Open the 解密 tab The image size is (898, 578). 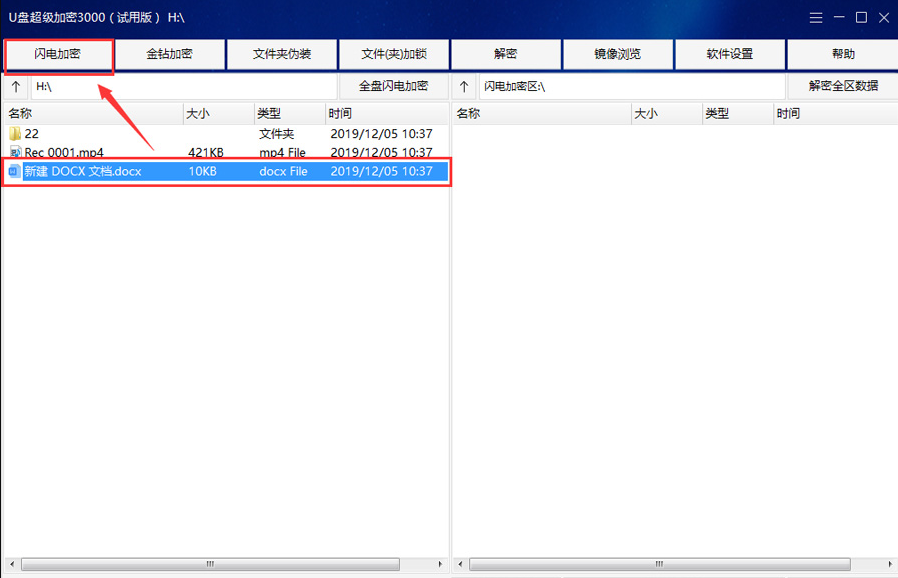tap(505, 54)
